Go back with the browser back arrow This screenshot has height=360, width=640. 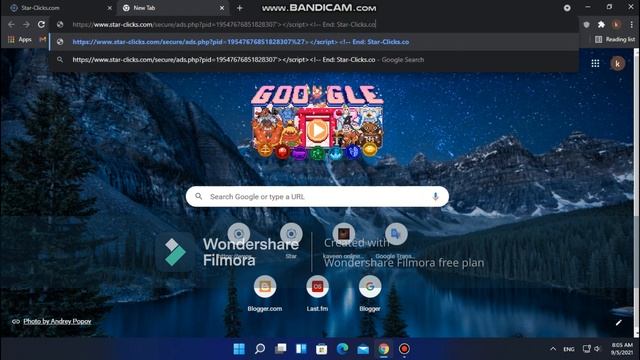(x=11, y=24)
